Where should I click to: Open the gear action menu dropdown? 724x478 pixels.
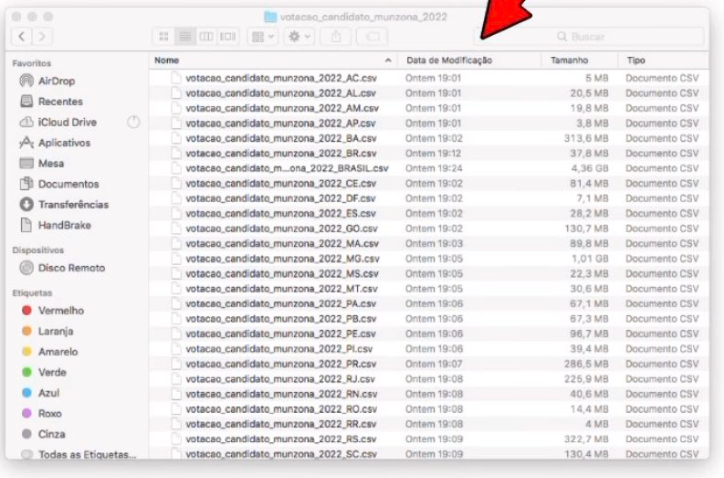299,36
